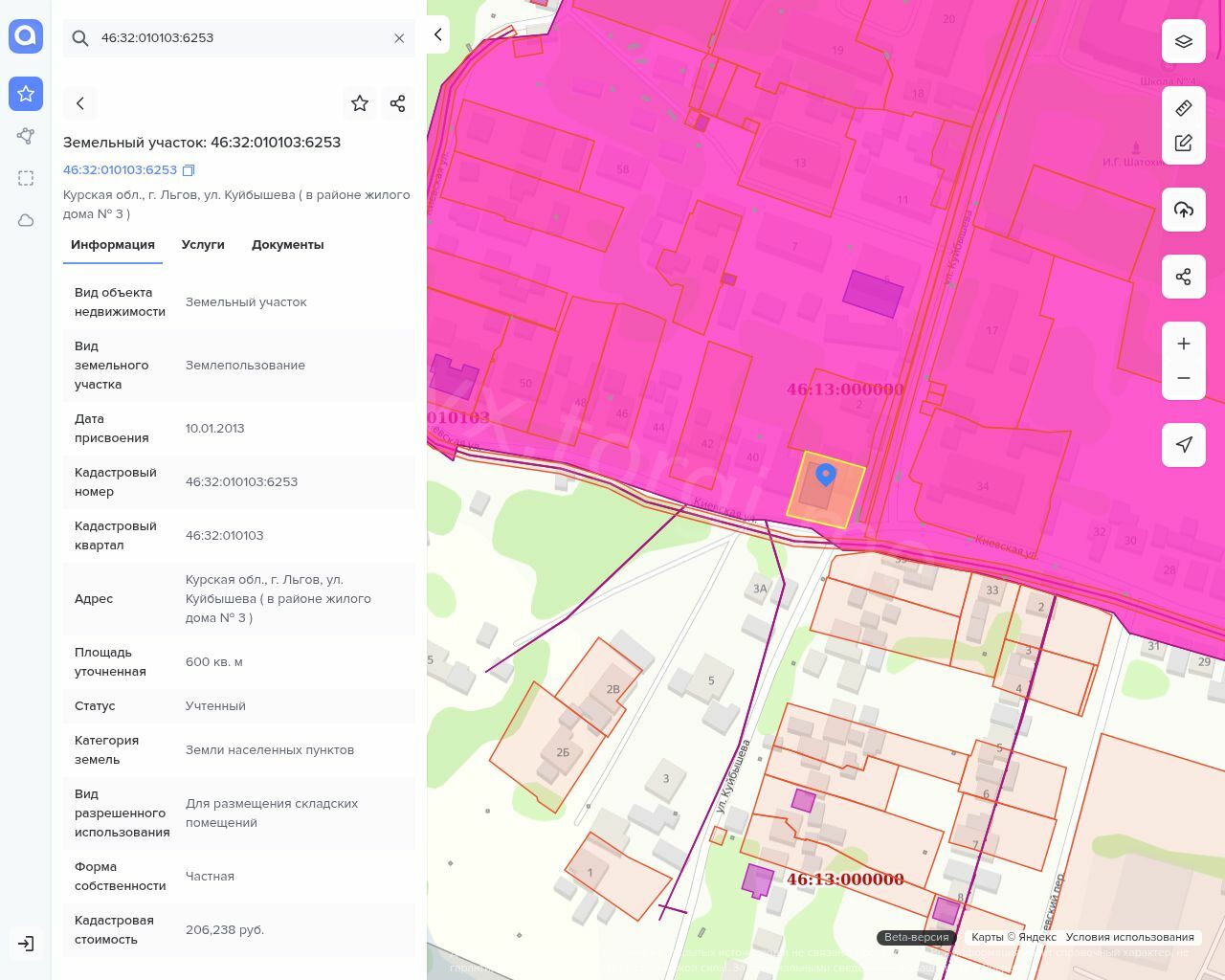Click the cloud upload icon
The image size is (1225, 980).
(x=1183, y=210)
